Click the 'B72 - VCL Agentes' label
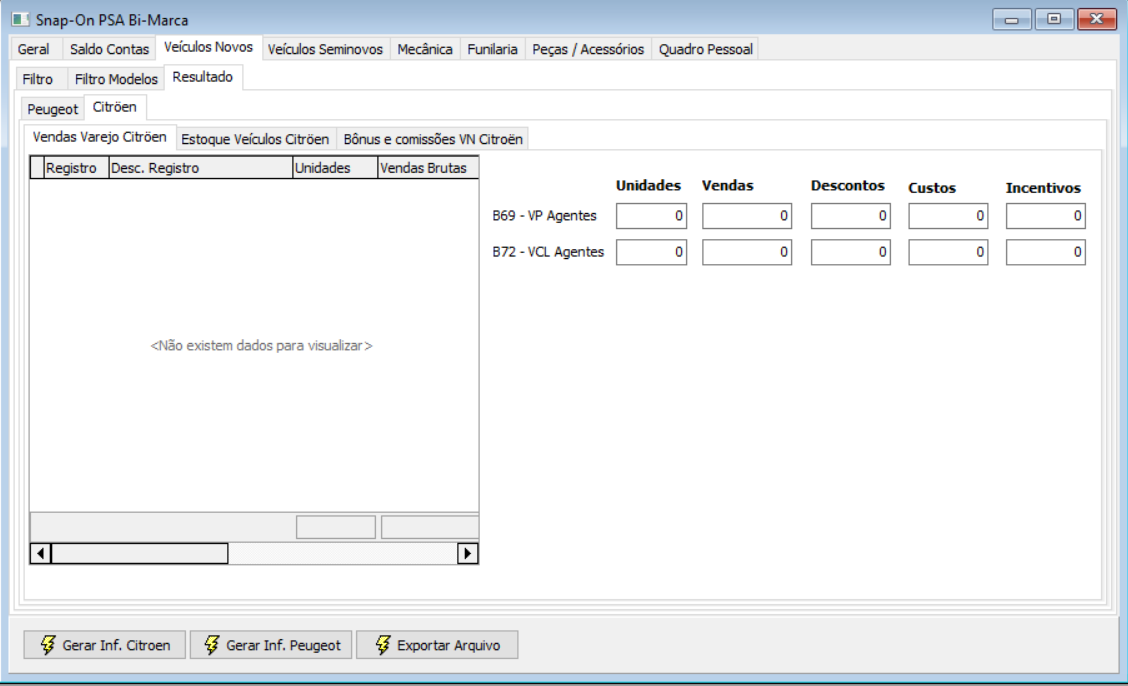1128x686 pixels. (x=548, y=252)
